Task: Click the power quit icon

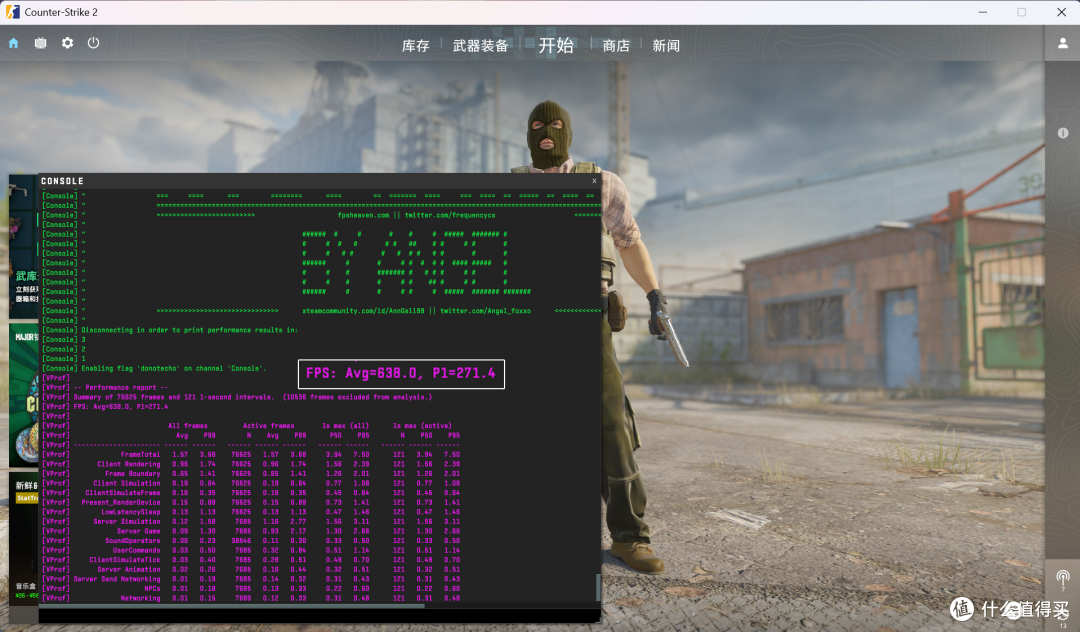Action: (93, 43)
